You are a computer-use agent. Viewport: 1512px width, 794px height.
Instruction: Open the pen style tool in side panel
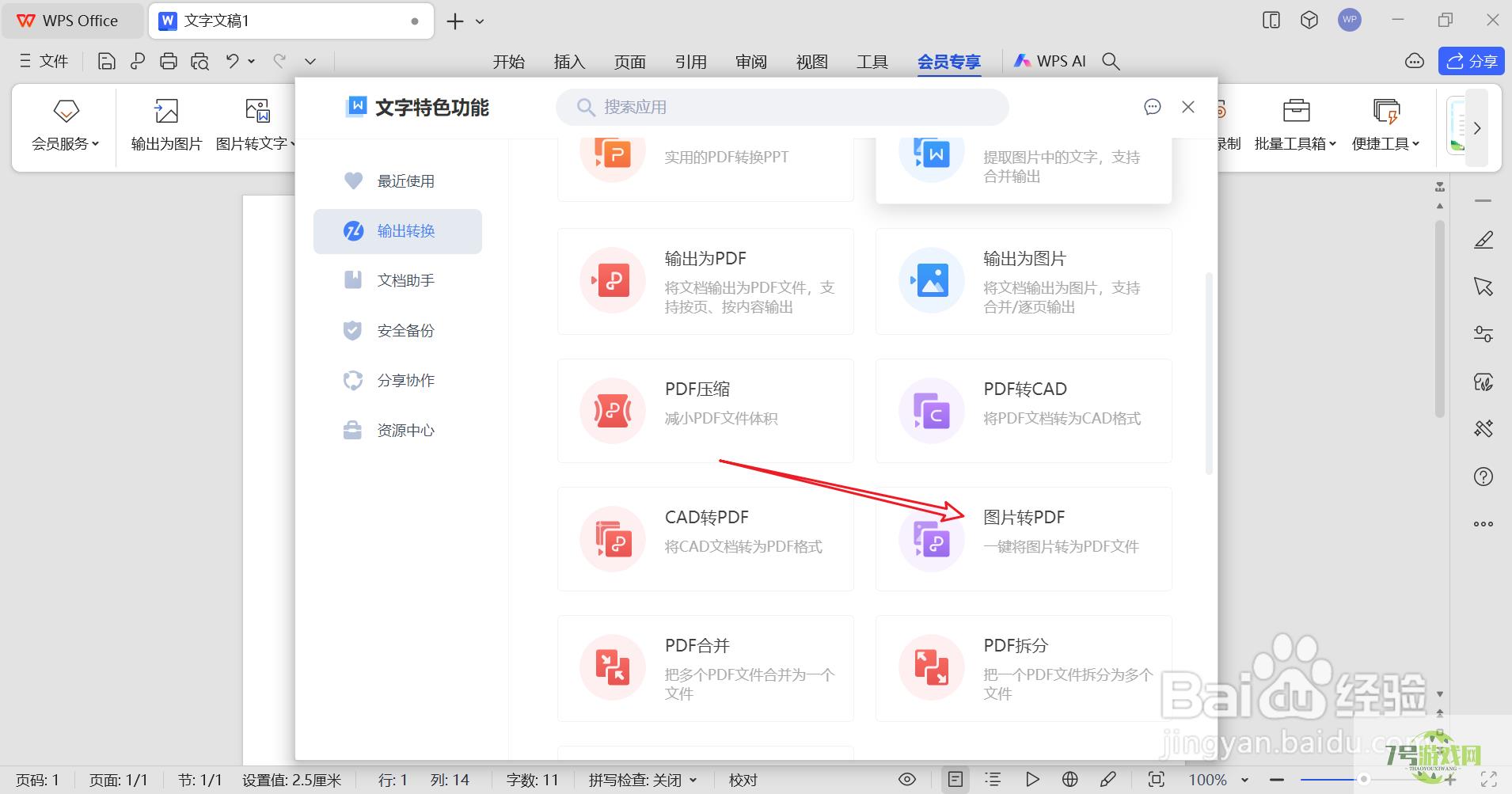click(x=1483, y=239)
